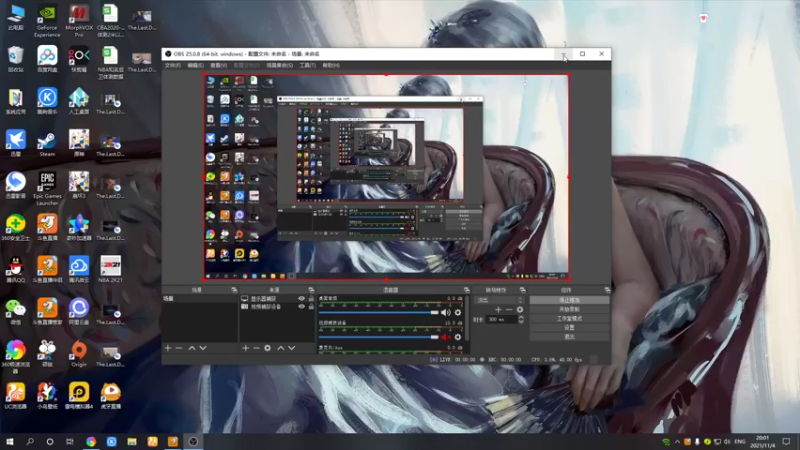Enable 工作室模式 studio mode
The height and width of the screenshot is (450, 800).
569,318
